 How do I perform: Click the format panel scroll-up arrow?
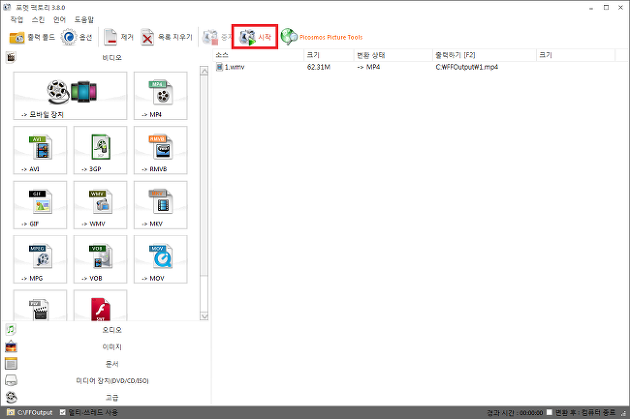pyautogui.click(x=204, y=72)
